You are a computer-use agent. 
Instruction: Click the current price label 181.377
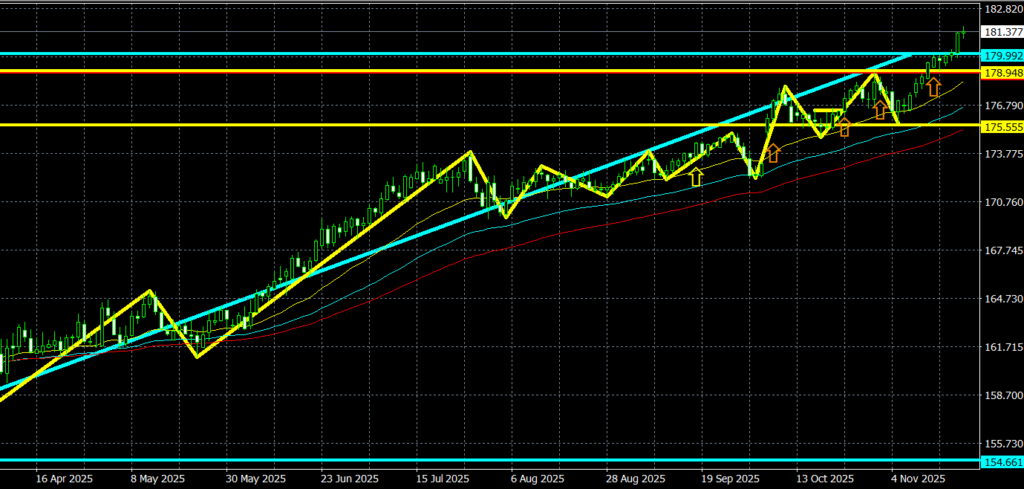click(x=1001, y=32)
